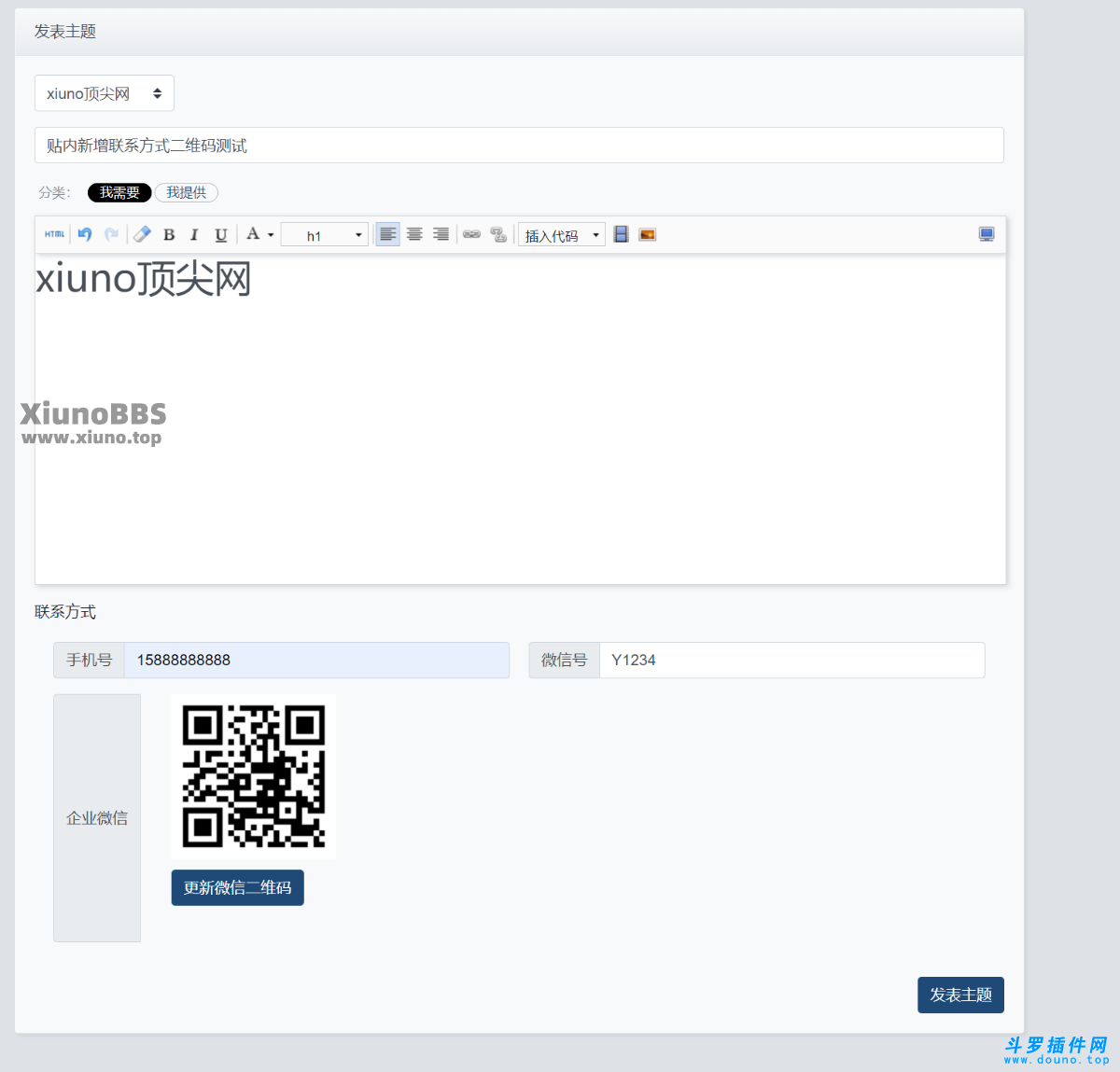Remove hyperlink with unlink icon
Viewport: 1120px width, 1072px height.
pos(498,234)
